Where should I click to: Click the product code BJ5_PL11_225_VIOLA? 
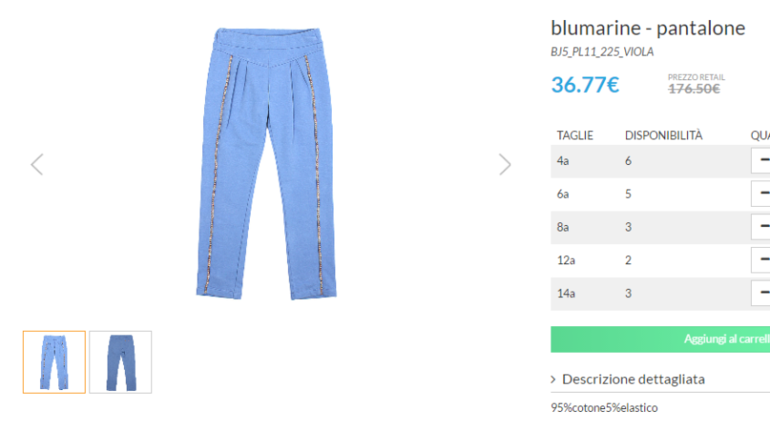(602, 52)
